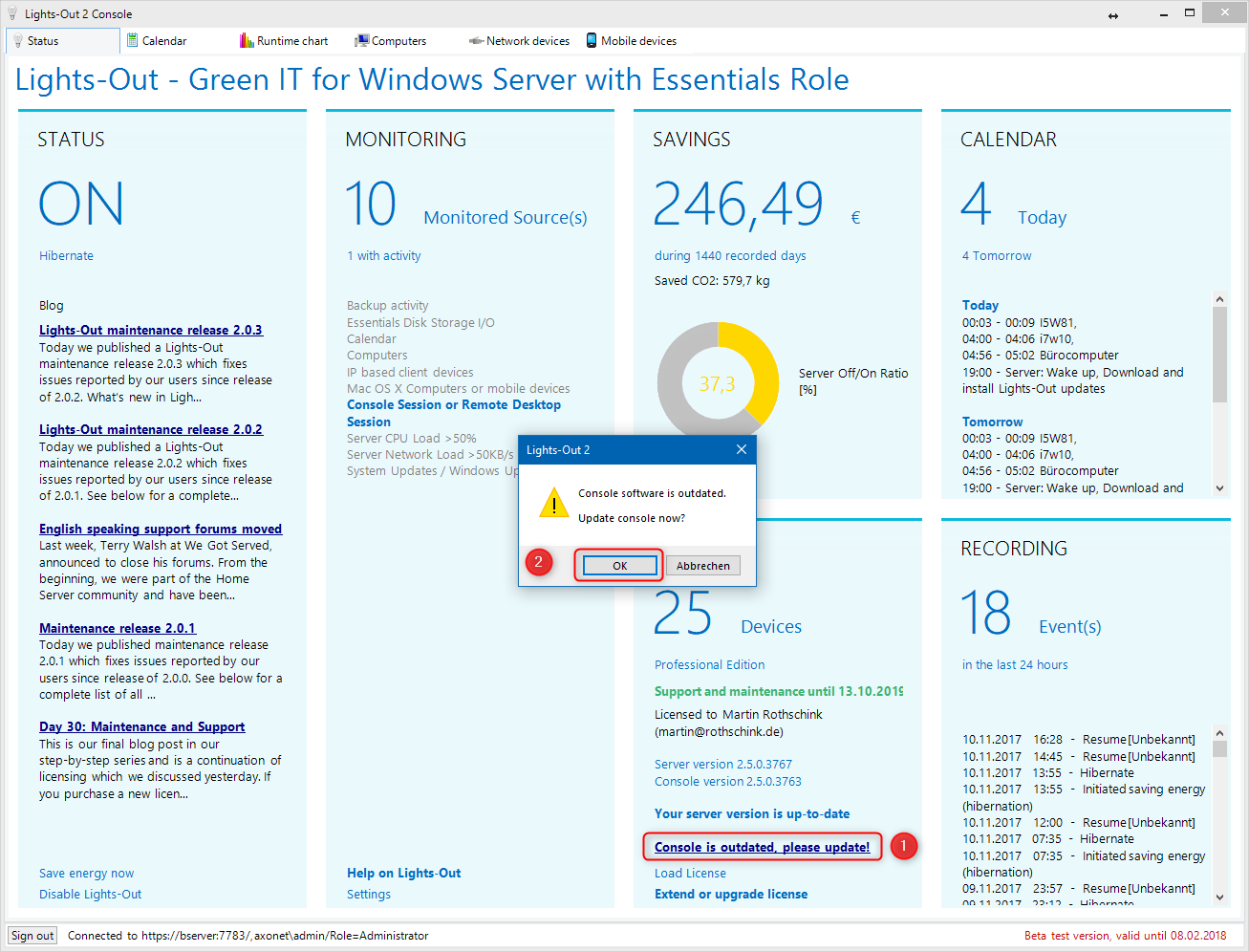Open the maintenance release 2.0.3 blog post
The height and width of the screenshot is (952, 1249).
[151, 330]
